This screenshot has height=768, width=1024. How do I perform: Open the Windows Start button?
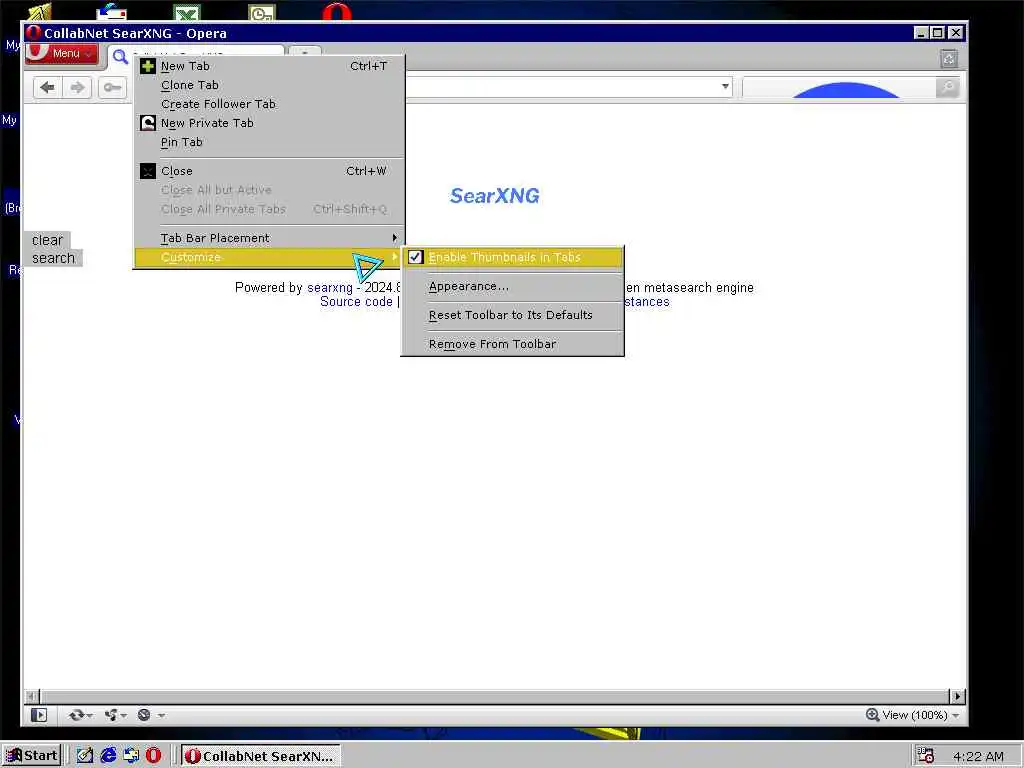[31, 756]
